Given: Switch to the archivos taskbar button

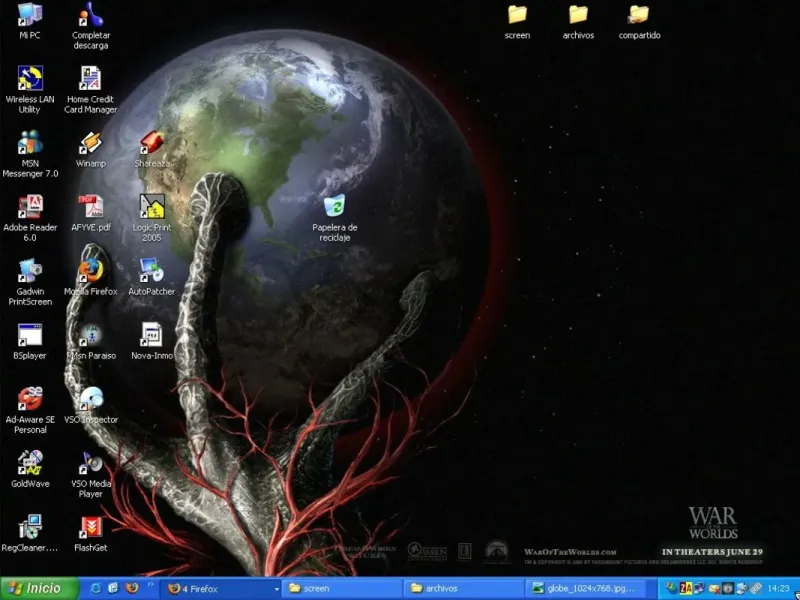Looking at the screenshot, I should point(464,589).
